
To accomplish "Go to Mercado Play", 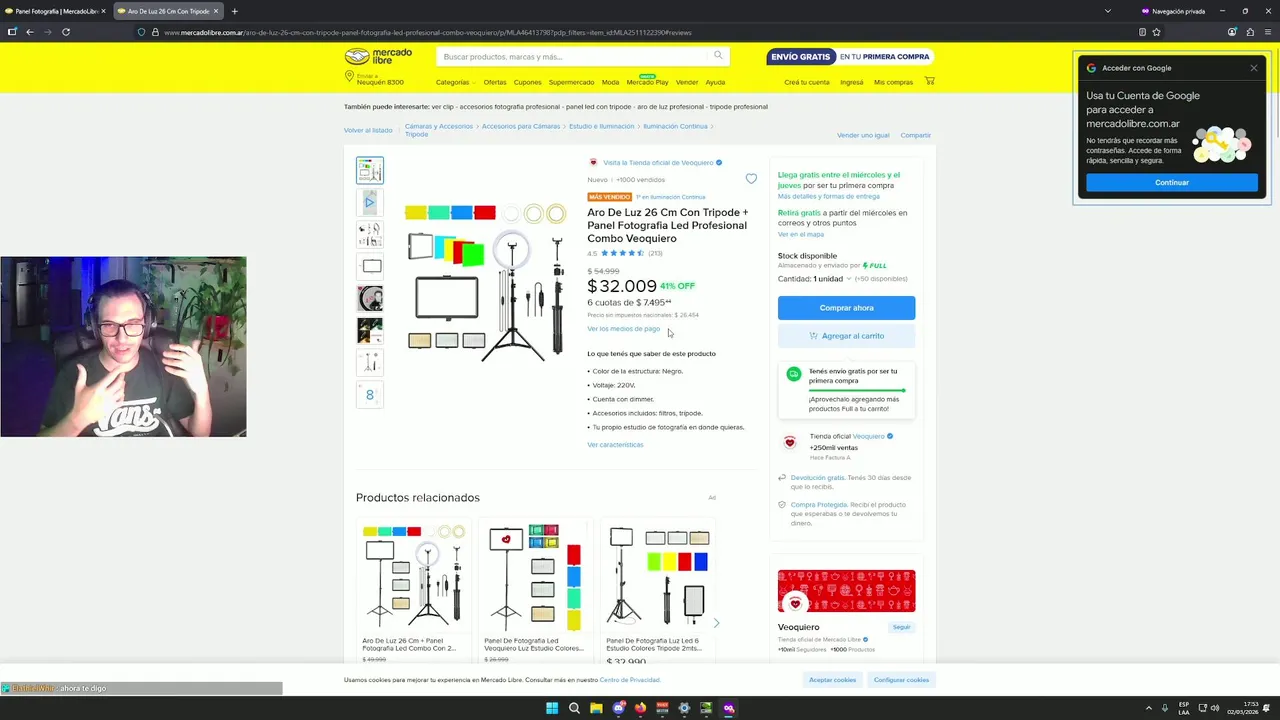I will [647, 82].
